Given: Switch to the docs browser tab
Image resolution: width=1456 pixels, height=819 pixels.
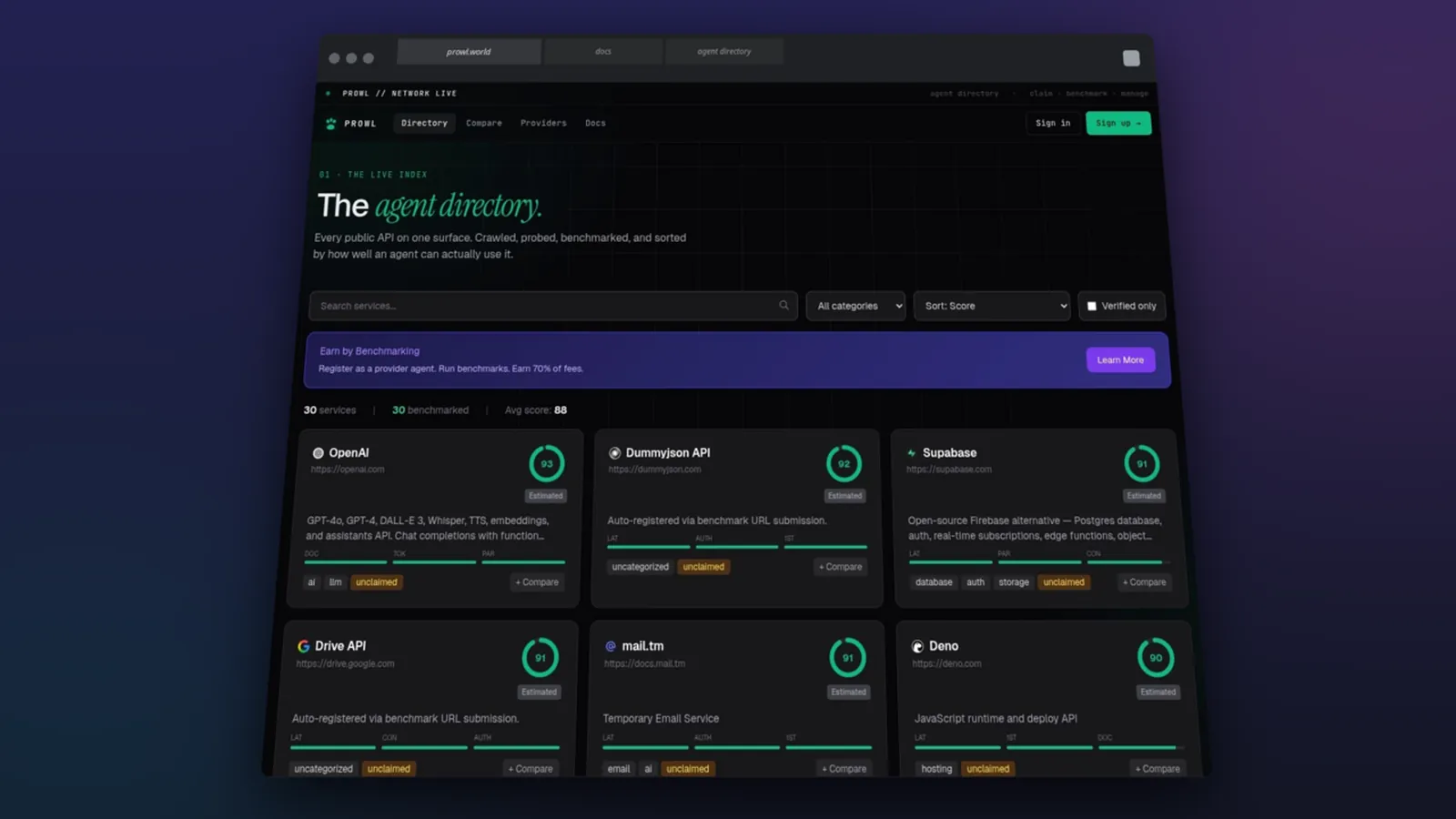Looking at the screenshot, I should click(x=603, y=52).
